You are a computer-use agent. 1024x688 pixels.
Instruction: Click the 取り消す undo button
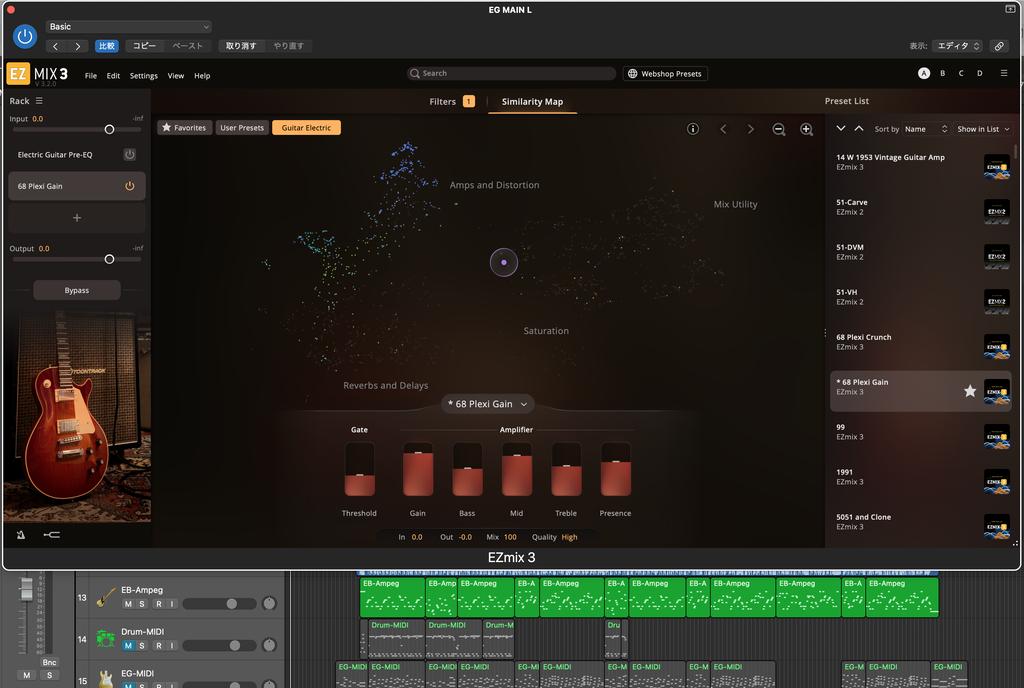click(240, 46)
